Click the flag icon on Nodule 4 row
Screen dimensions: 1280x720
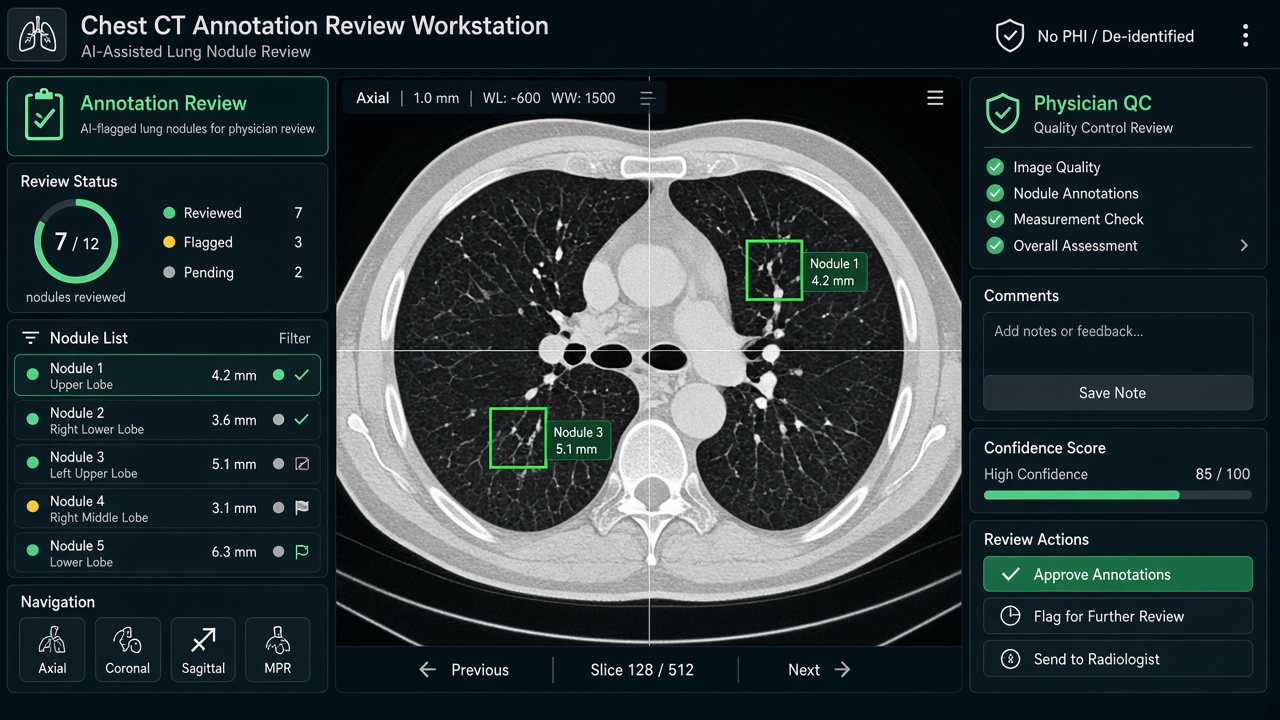301,508
